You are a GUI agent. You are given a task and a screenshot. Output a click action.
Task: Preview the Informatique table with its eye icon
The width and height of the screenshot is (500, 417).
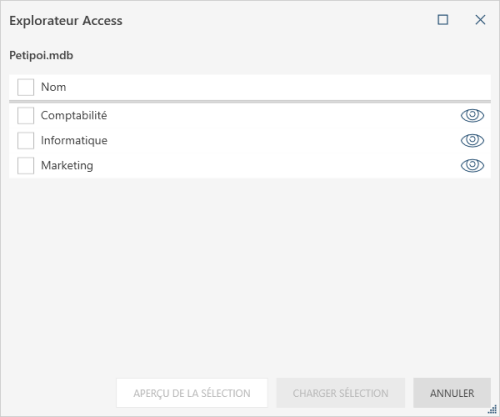pyautogui.click(x=472, y=140)
